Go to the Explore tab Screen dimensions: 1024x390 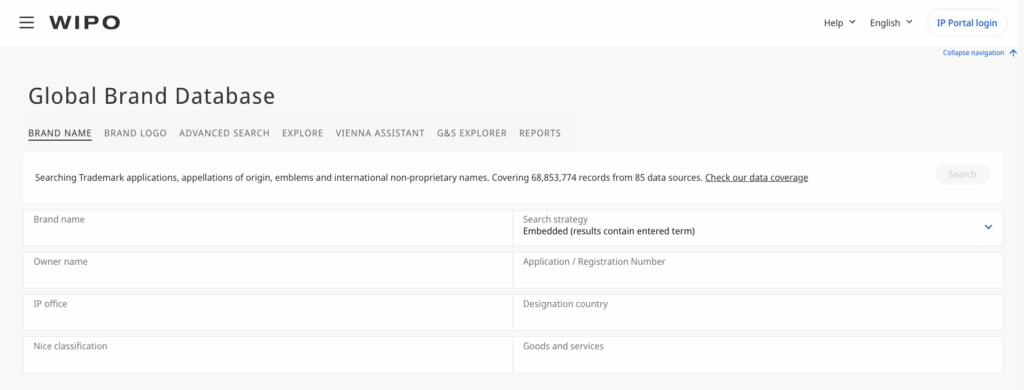point(302,133)
